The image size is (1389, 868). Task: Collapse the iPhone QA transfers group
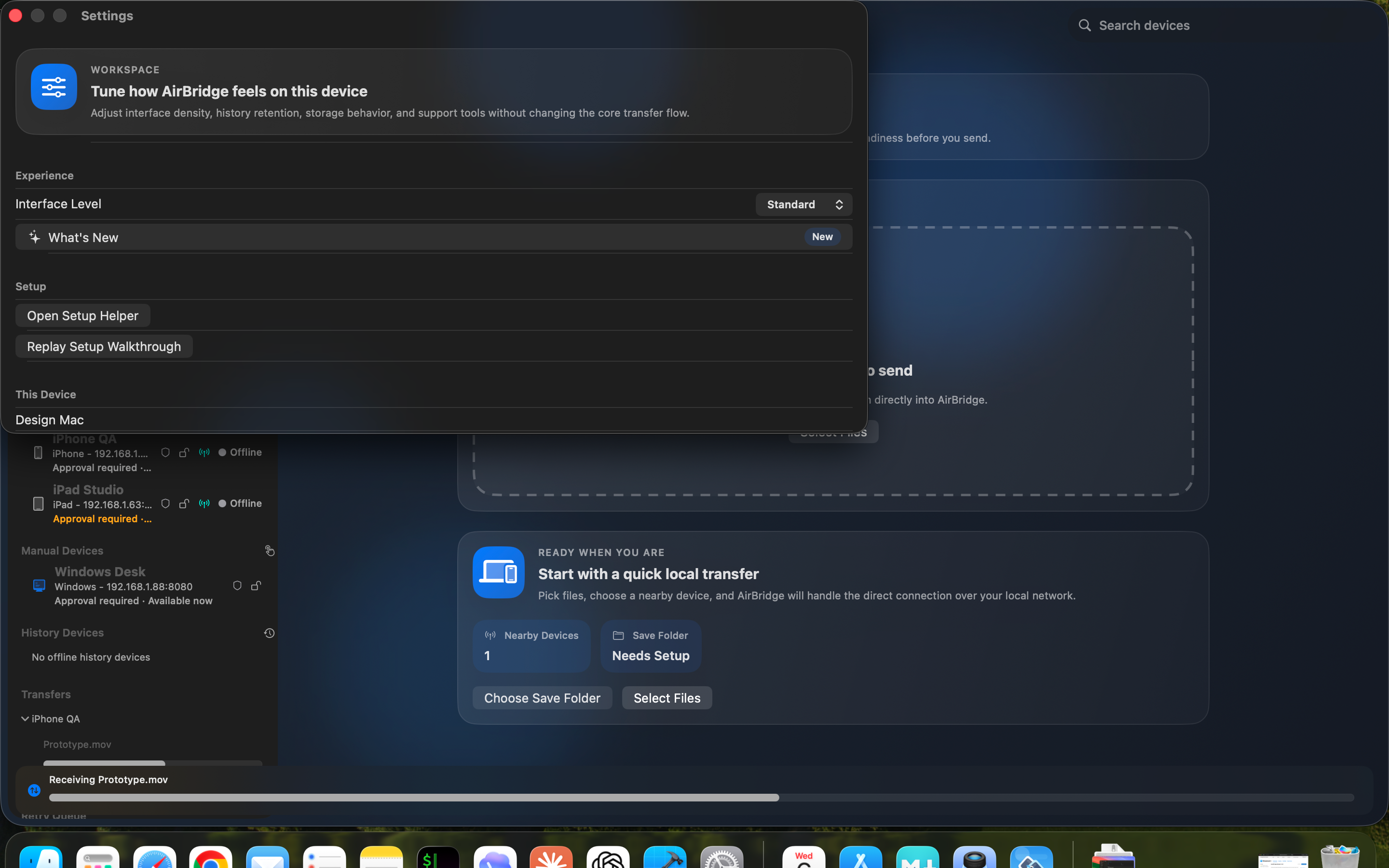click(x=25, y=719)
